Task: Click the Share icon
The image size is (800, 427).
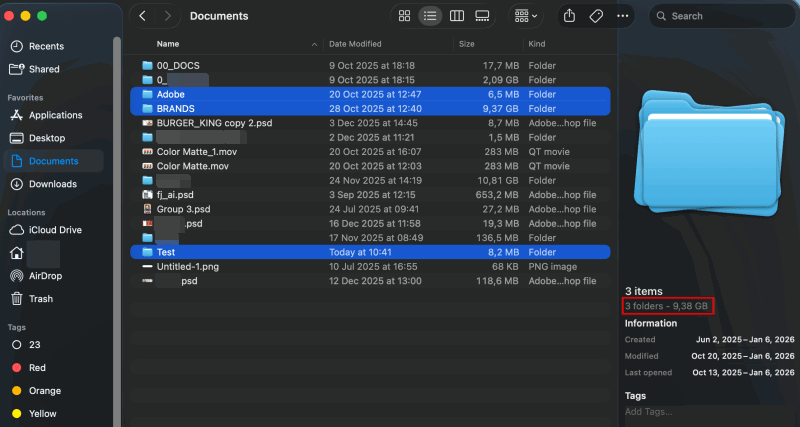Action: [x=570, y=16]
